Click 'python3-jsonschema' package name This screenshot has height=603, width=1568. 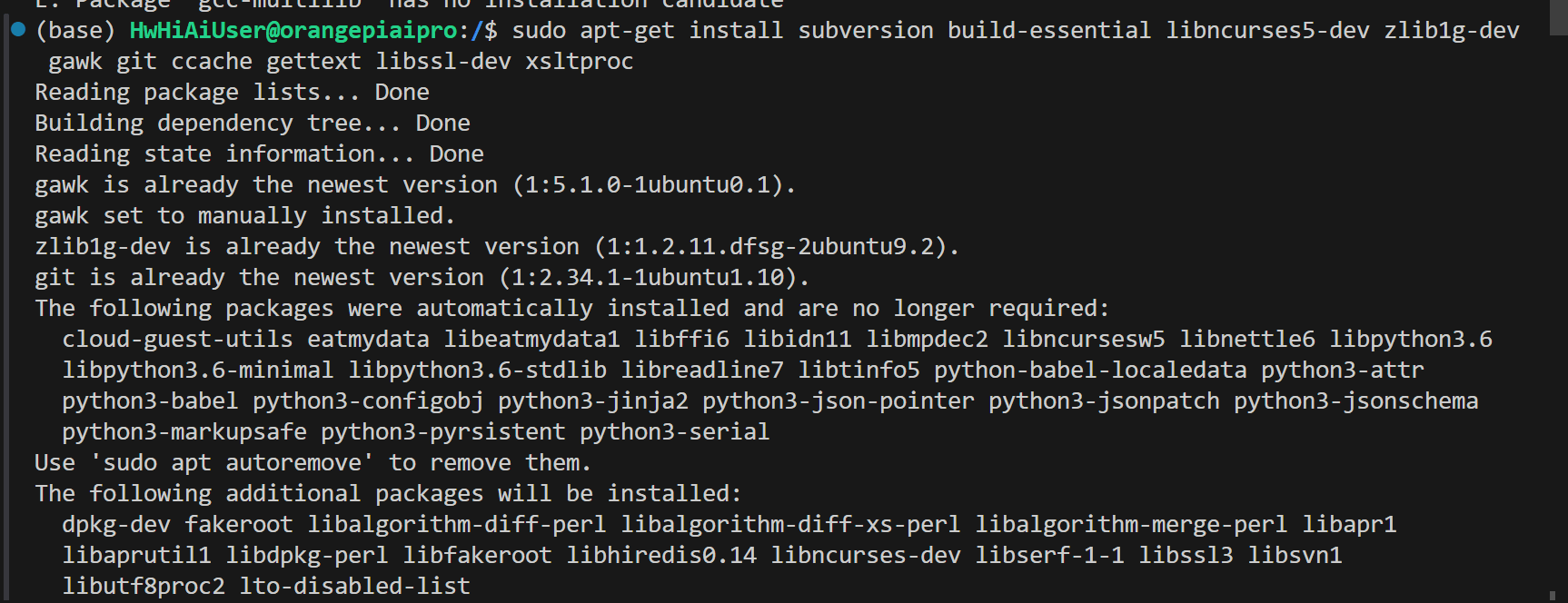[x=1356, y=401]
